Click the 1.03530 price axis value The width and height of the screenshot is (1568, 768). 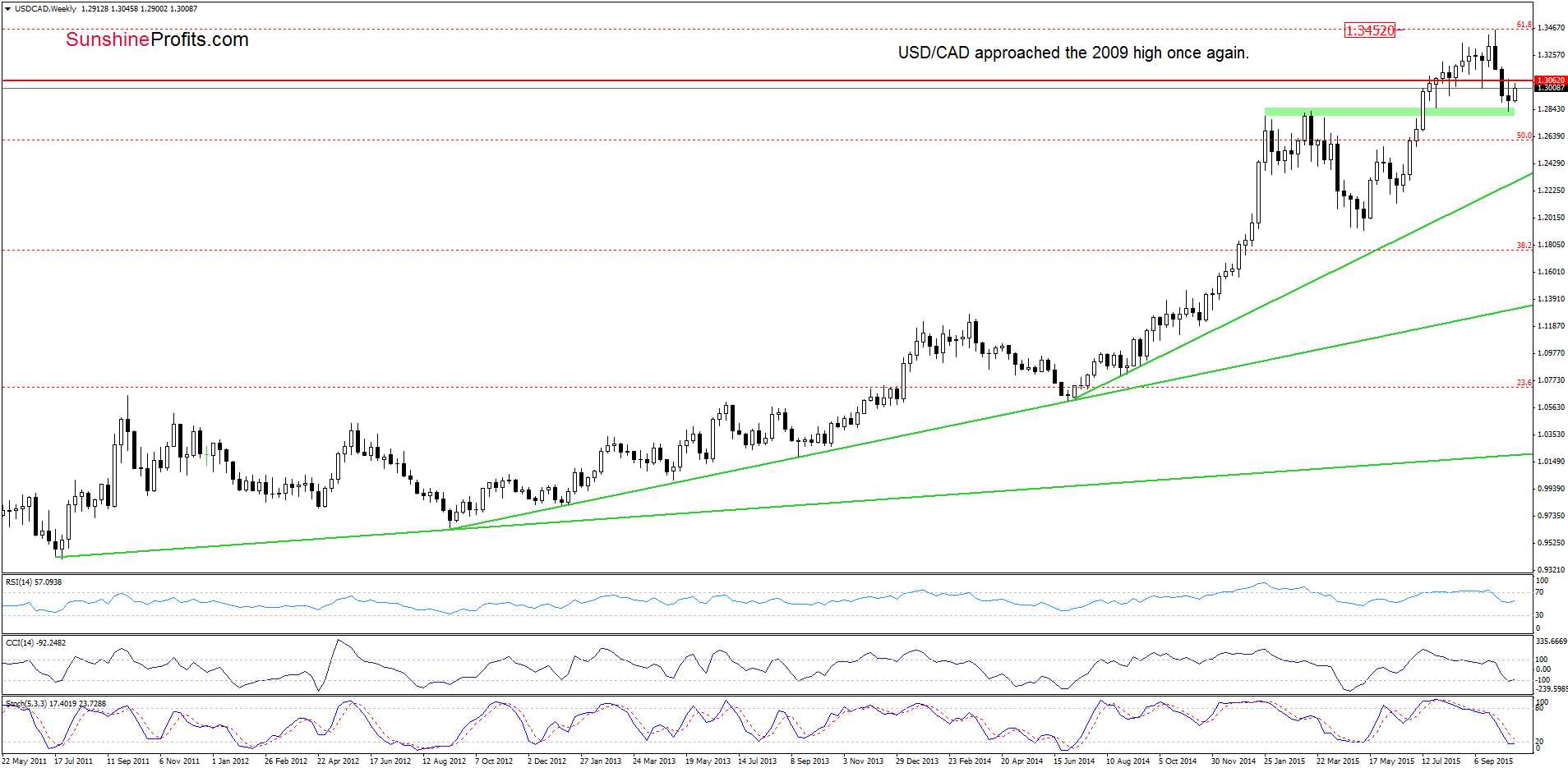pyautogui.click(x=1551, y=435)
